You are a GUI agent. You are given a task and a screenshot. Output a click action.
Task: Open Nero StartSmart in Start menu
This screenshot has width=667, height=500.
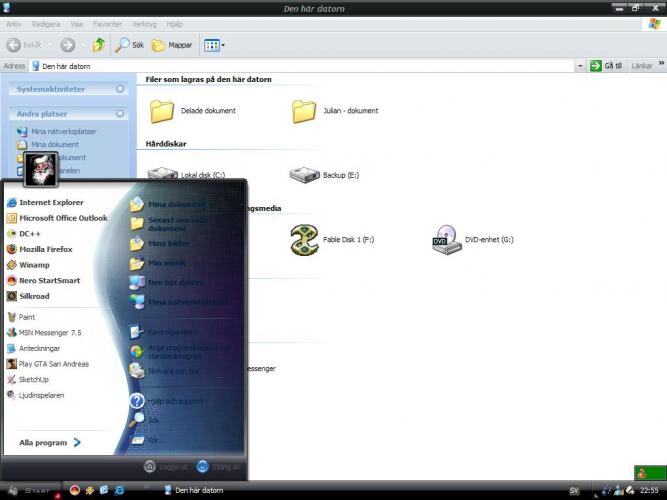click(48, 281)
